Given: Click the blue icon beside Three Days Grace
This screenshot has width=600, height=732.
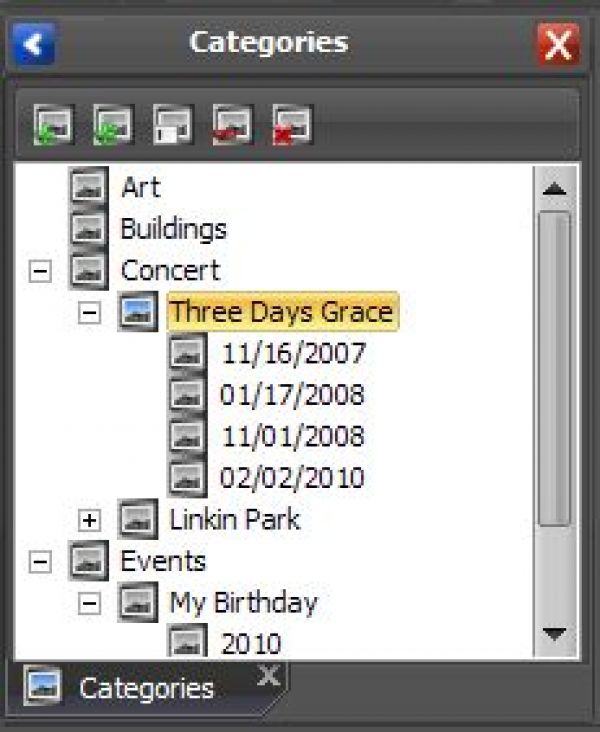Looking at the screenshot, I should coord(138,312).
